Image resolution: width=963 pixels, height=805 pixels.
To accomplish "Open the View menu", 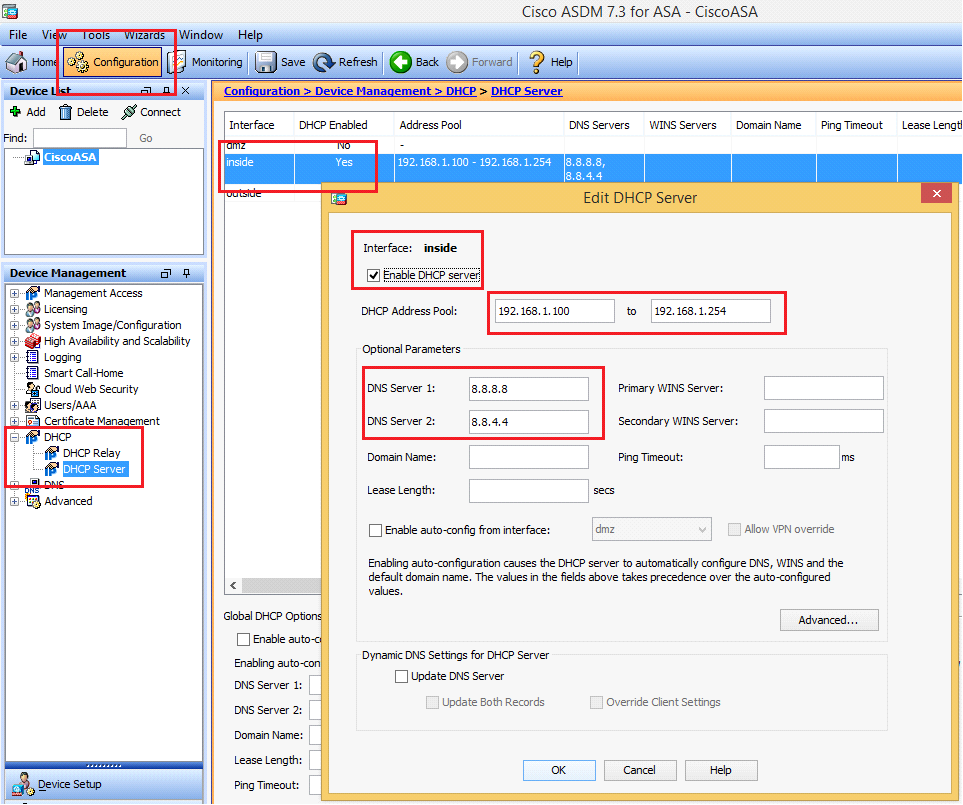I will click(54, 35).
